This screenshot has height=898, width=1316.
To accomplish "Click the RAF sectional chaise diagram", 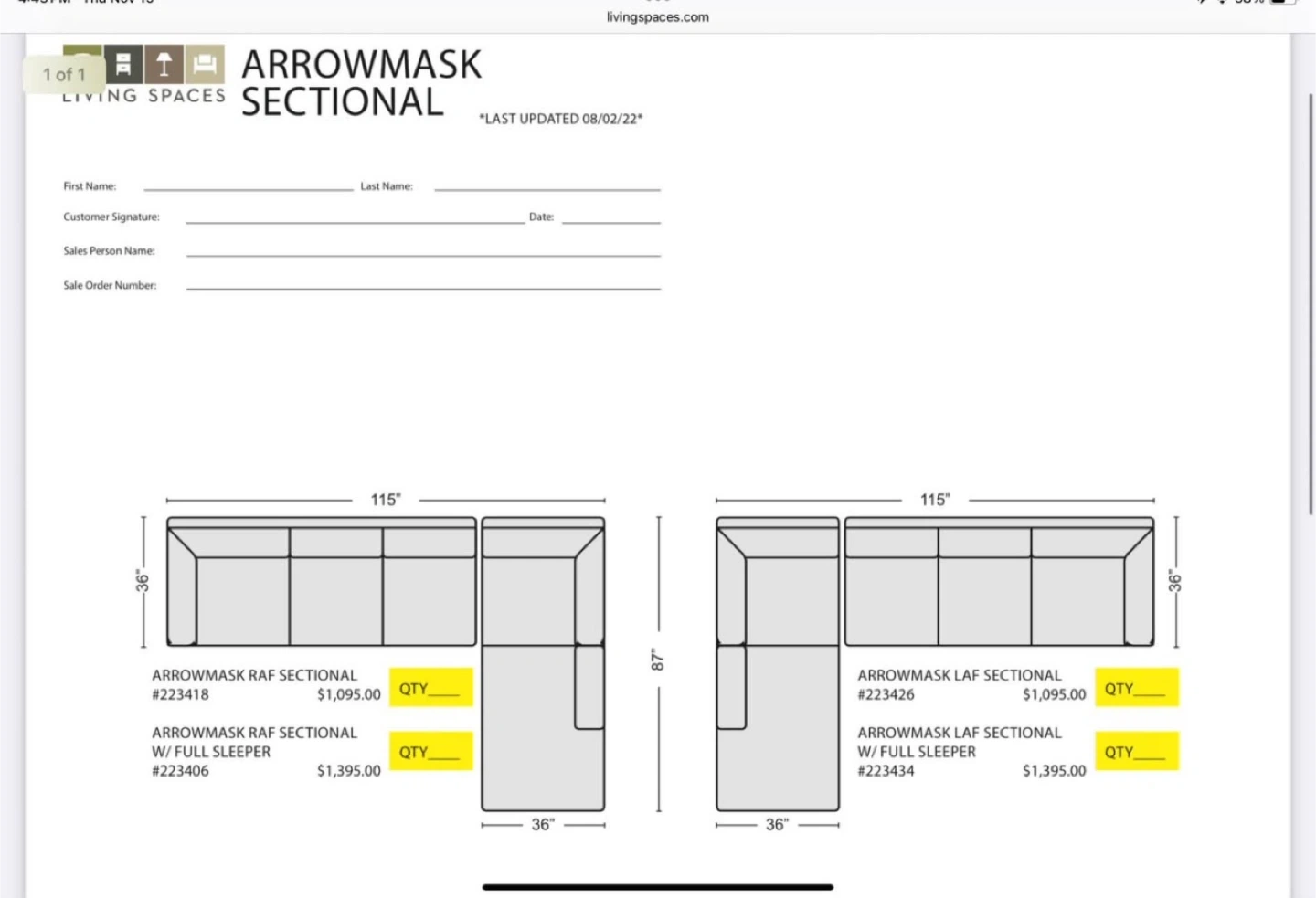I will (x=543, y=726).
